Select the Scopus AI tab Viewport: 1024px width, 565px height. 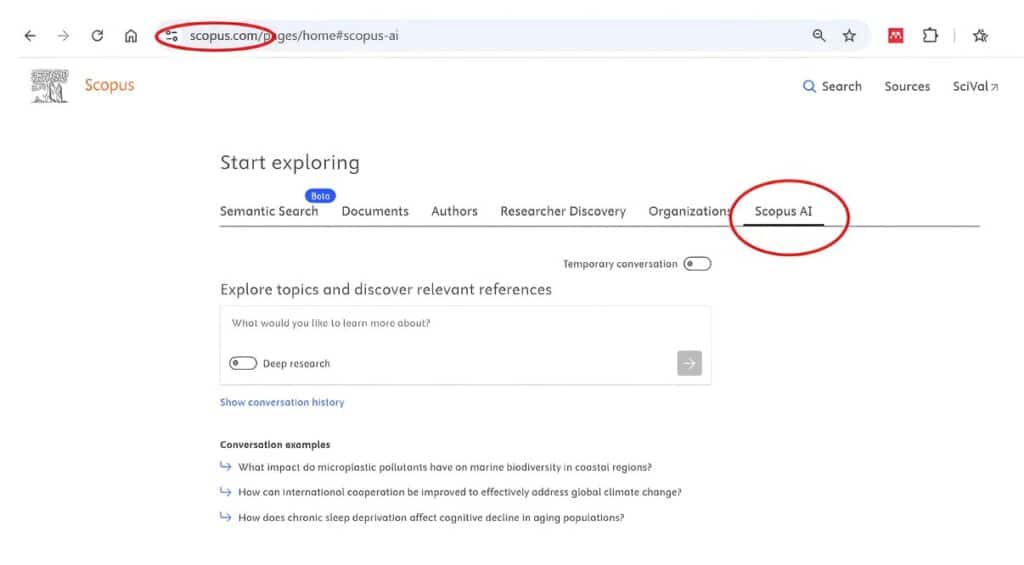(x=783, y=211)
